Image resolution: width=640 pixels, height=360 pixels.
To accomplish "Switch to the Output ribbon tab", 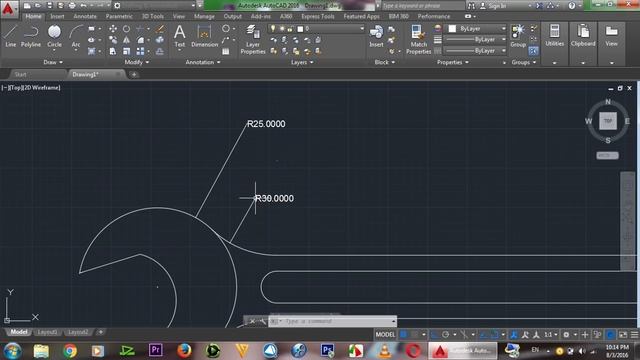I will click(233, 16).
